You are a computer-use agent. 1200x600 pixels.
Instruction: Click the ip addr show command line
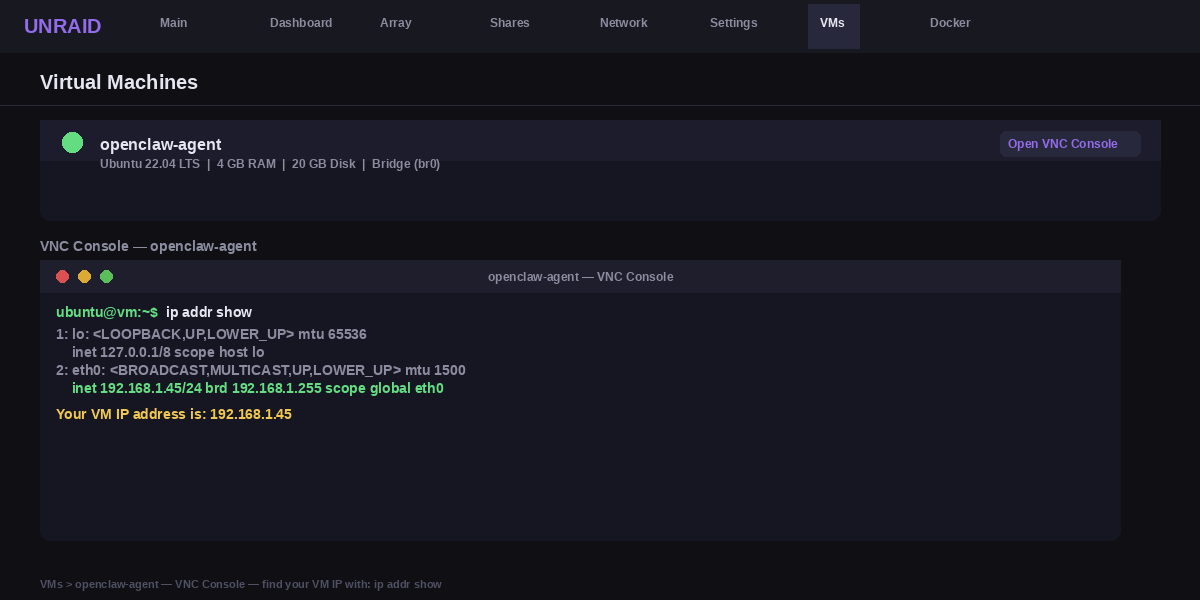(x=154, y=312)
